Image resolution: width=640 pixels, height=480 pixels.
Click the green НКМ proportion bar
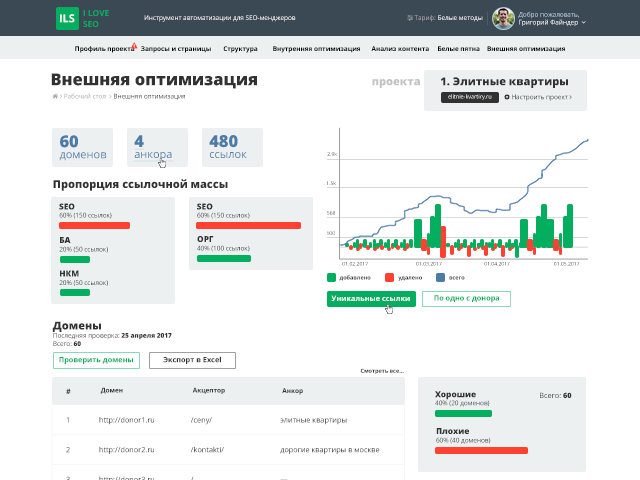tap(75, 292)
